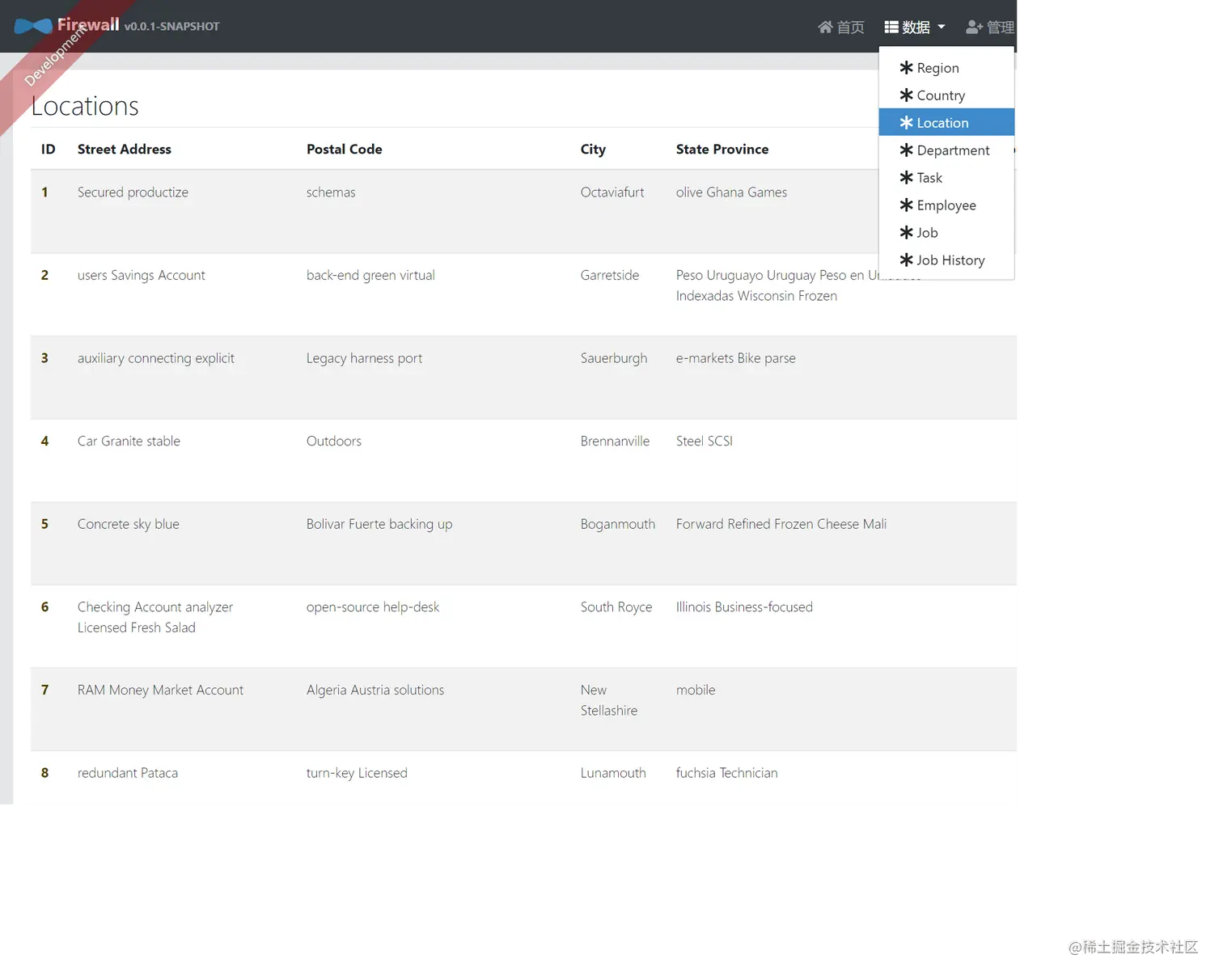Screen dimensions: 1223x980
Task: Open the Task menu entry
Action: (946, 178)
